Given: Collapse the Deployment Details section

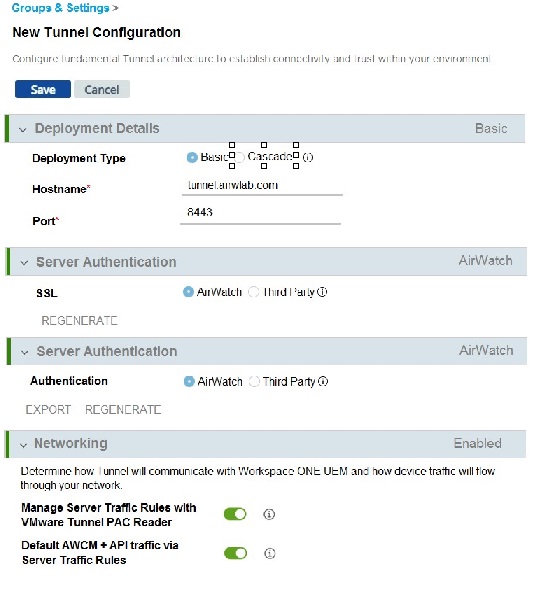Looking at the screenshot, I should point(23,130).
